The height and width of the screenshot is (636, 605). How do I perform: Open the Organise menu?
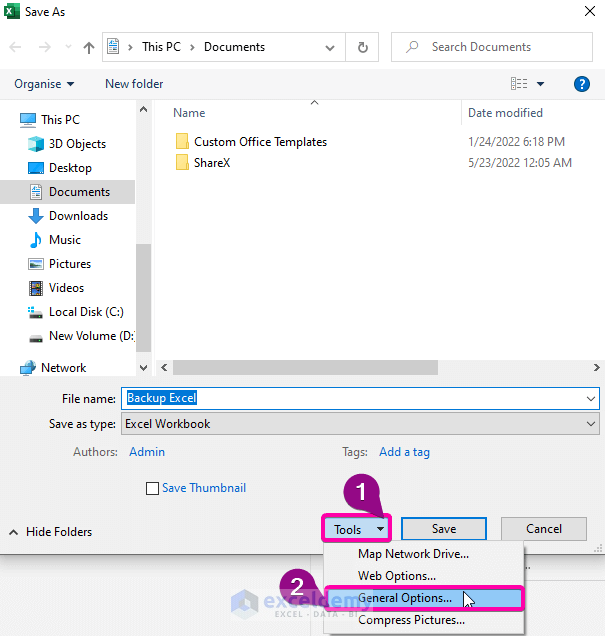[x=44, y=84]
